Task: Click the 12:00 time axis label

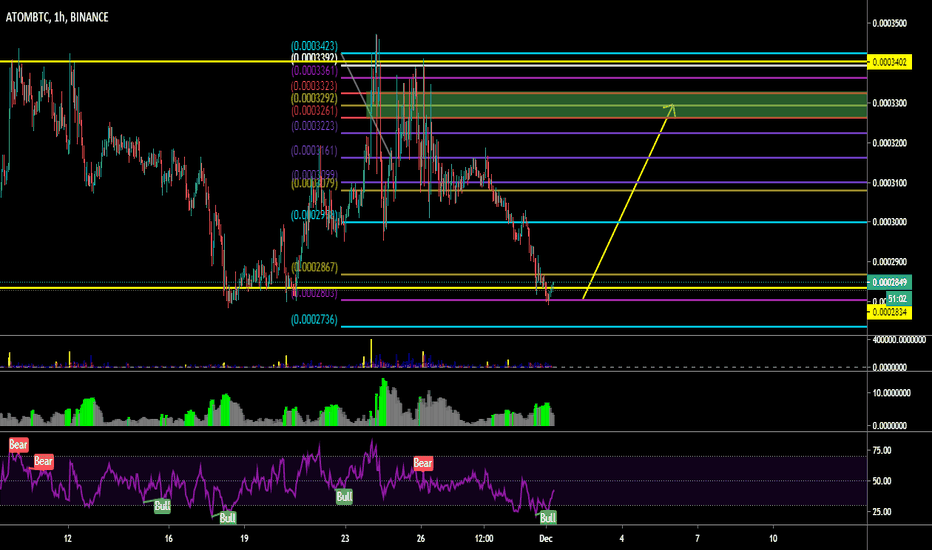Action: tap(484, 539)
